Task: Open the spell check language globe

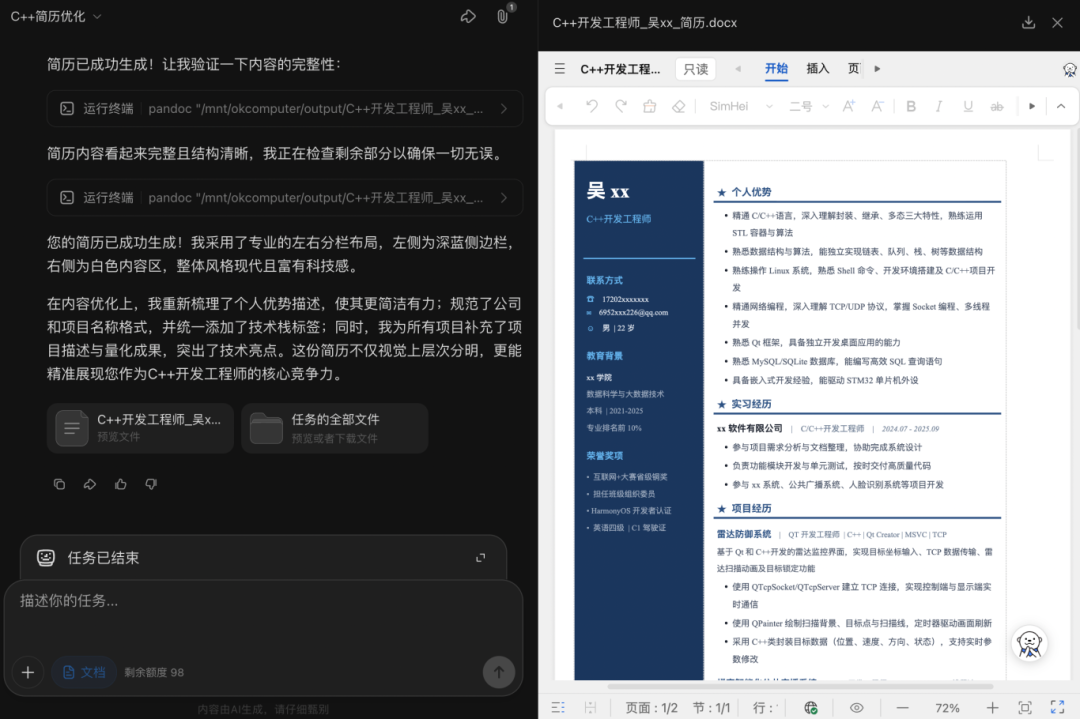Action: 811,708
